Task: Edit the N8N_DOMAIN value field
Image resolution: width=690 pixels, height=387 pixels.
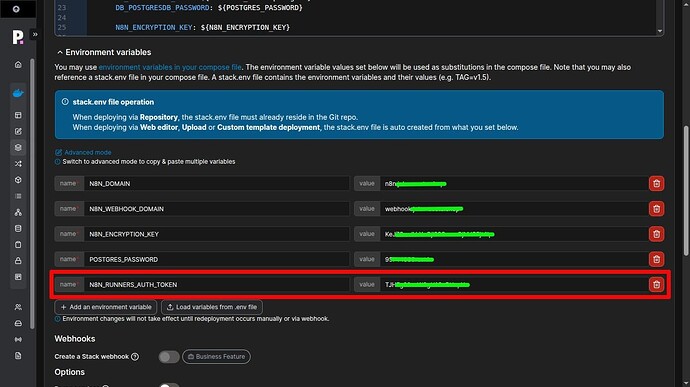Action: click(513, 184)
